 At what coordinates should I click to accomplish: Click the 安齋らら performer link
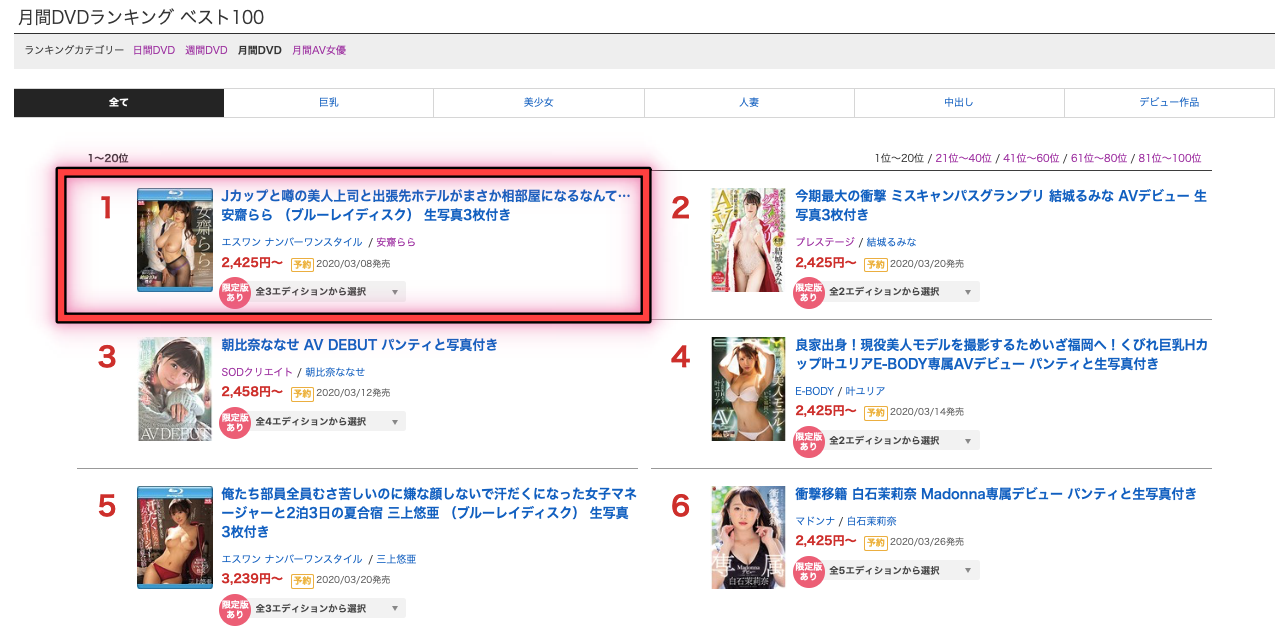tap(396, 242)
